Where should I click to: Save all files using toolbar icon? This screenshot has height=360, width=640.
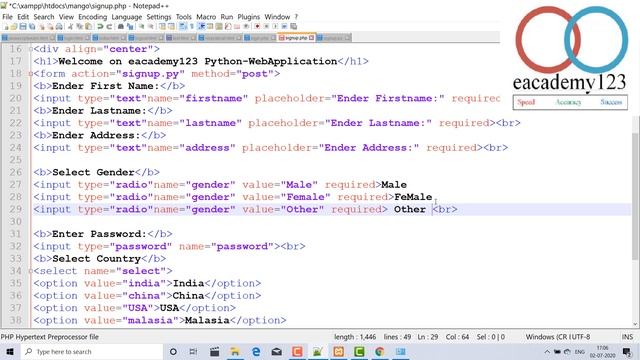pos(32,27)
